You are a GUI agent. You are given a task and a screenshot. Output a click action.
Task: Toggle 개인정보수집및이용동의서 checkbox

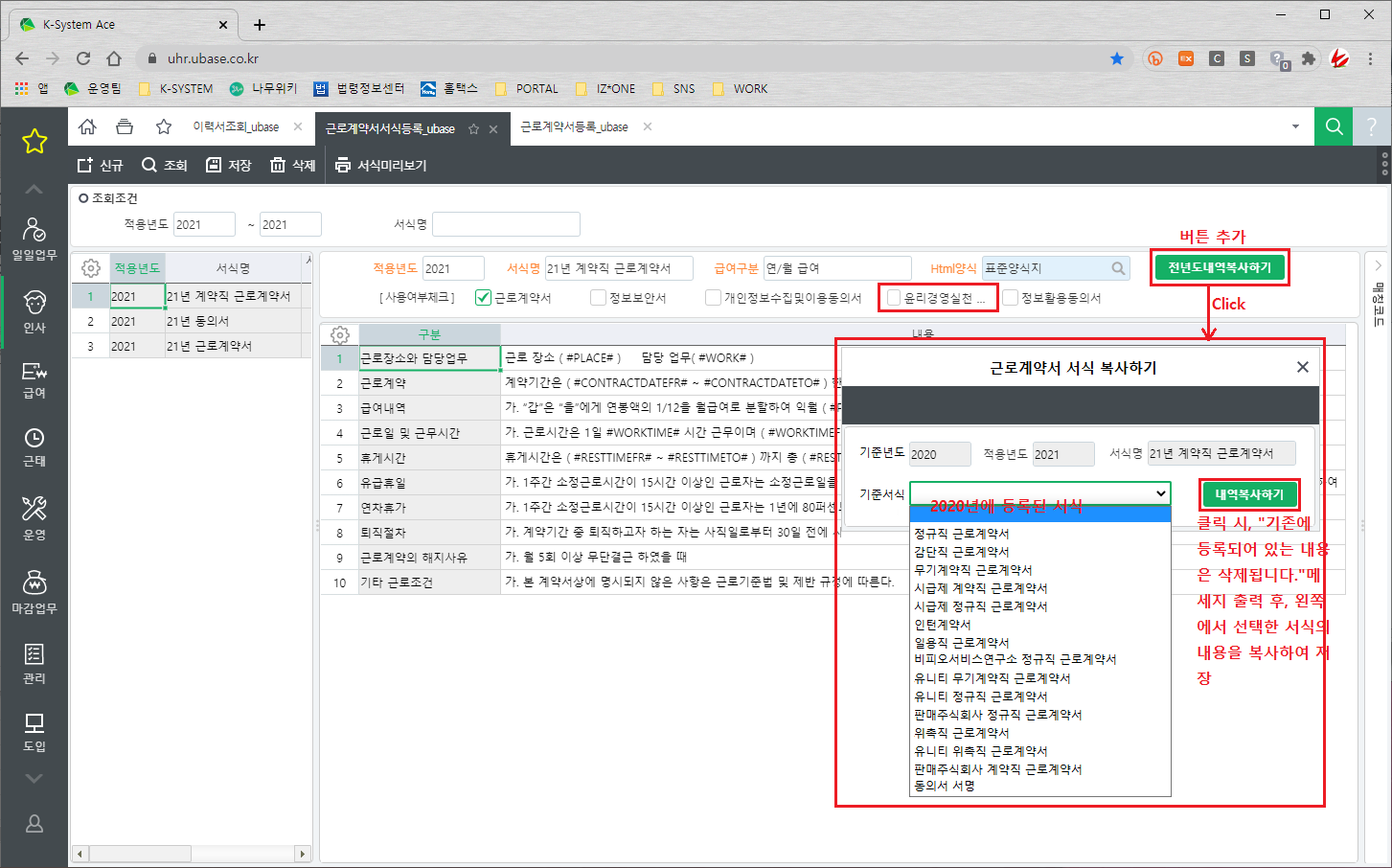coord(713,298)
